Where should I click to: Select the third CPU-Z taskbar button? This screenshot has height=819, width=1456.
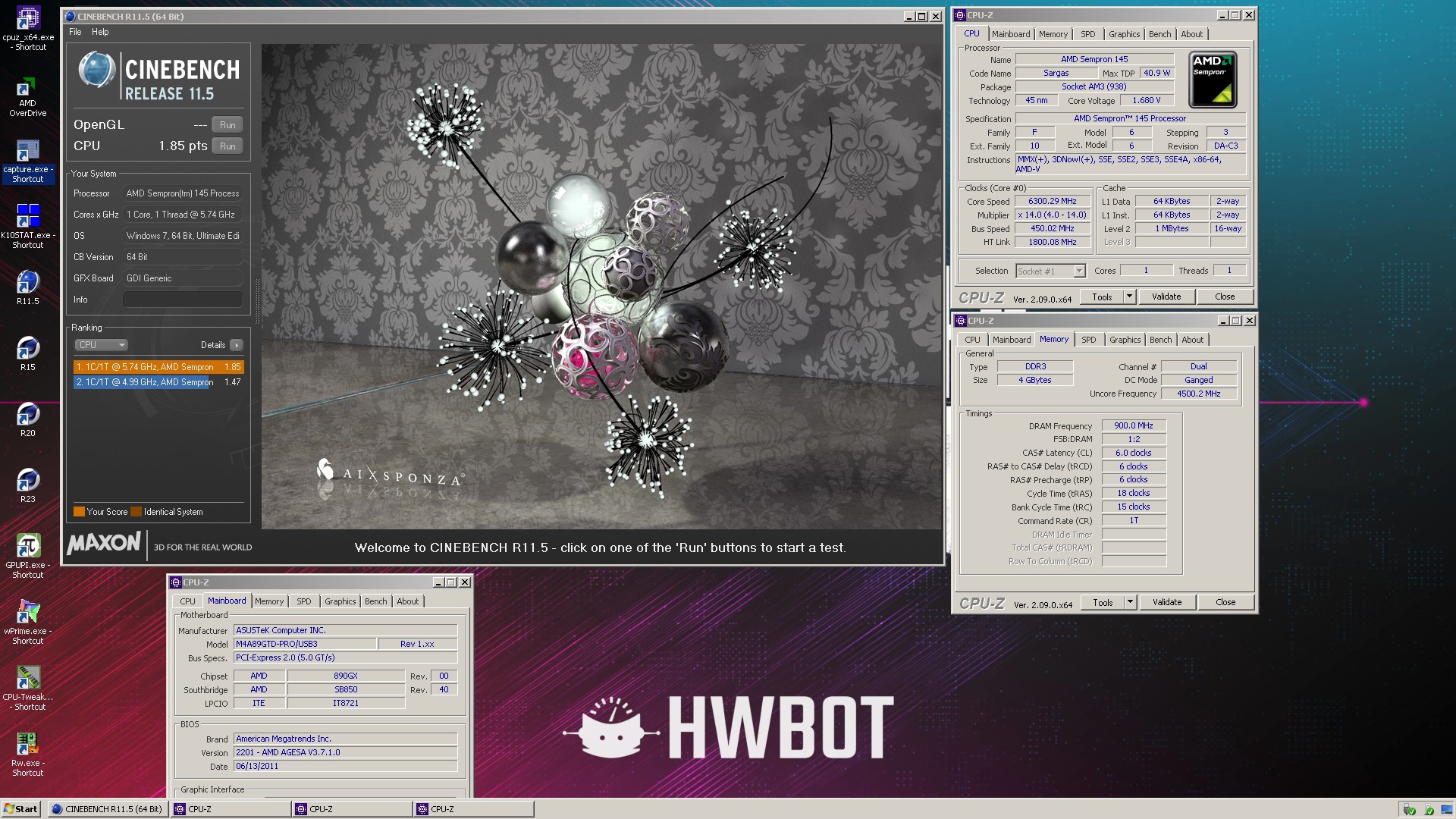[x=474, y=809]
